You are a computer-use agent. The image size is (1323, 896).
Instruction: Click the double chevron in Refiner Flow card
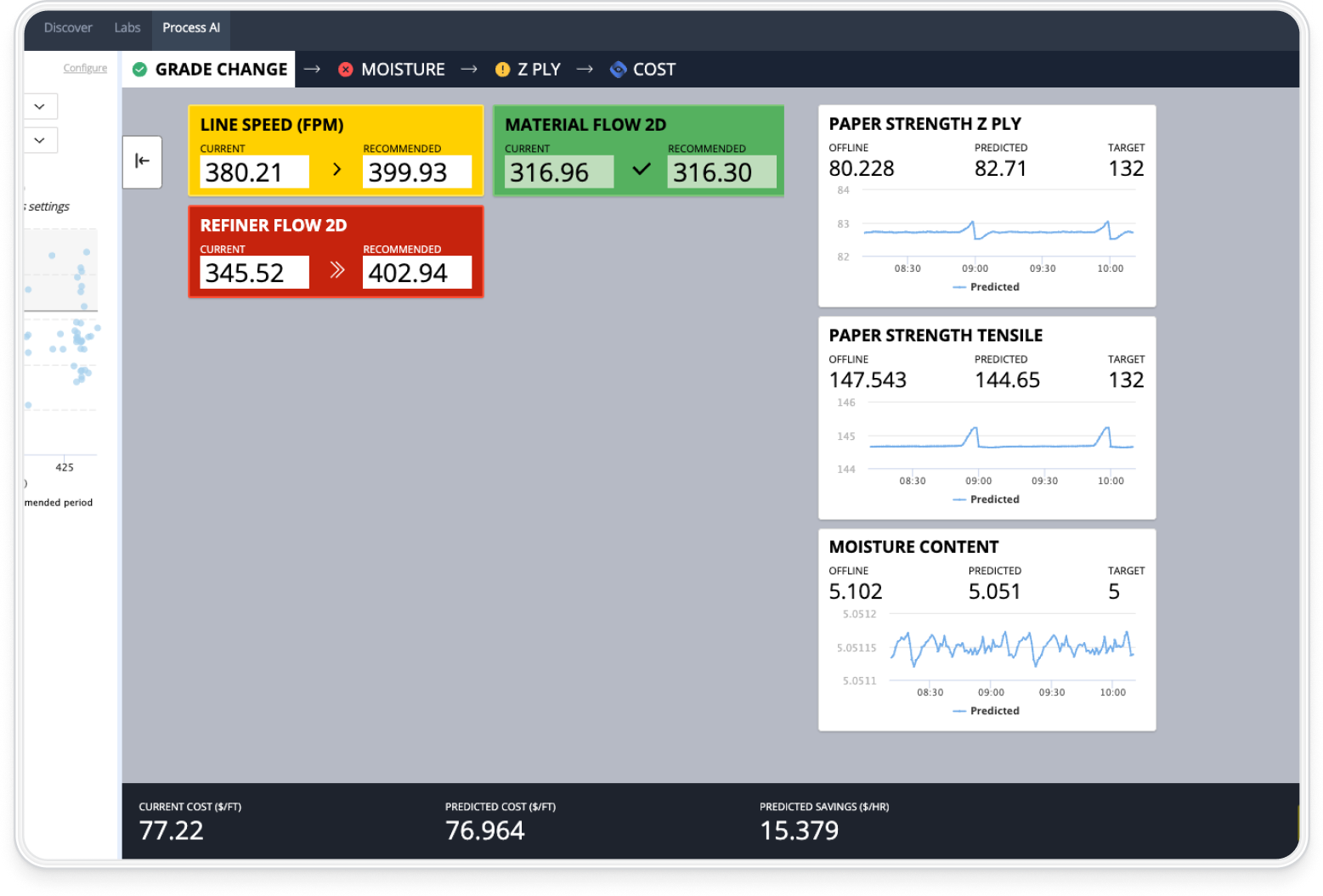click(336, 271)
